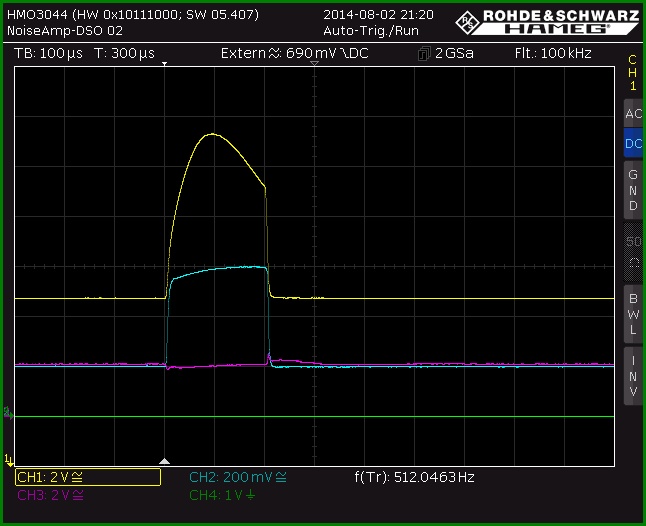Select CH3 2 V channel label

point(50,495)
